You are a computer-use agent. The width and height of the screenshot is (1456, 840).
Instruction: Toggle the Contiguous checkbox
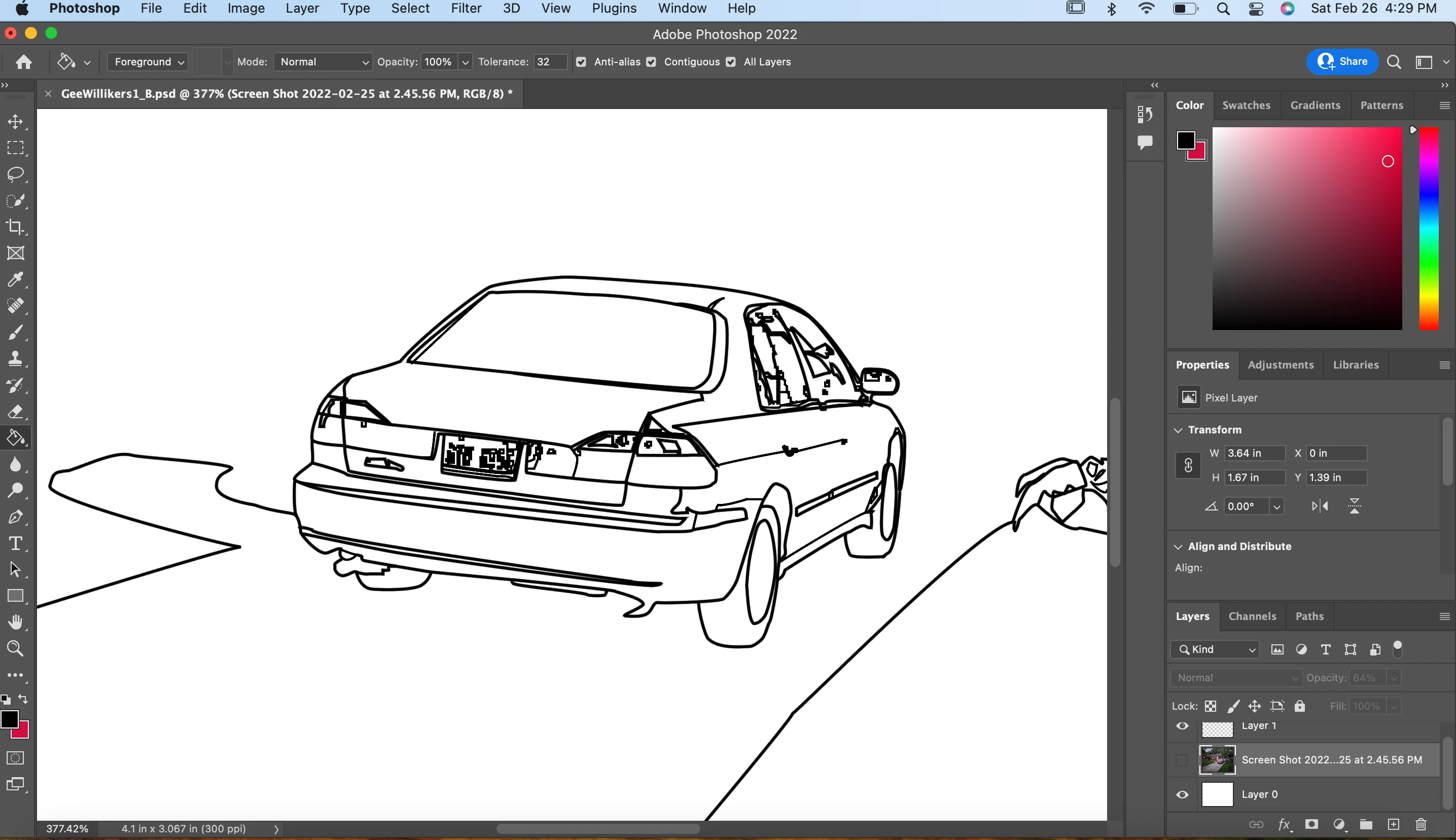(651, 62)
